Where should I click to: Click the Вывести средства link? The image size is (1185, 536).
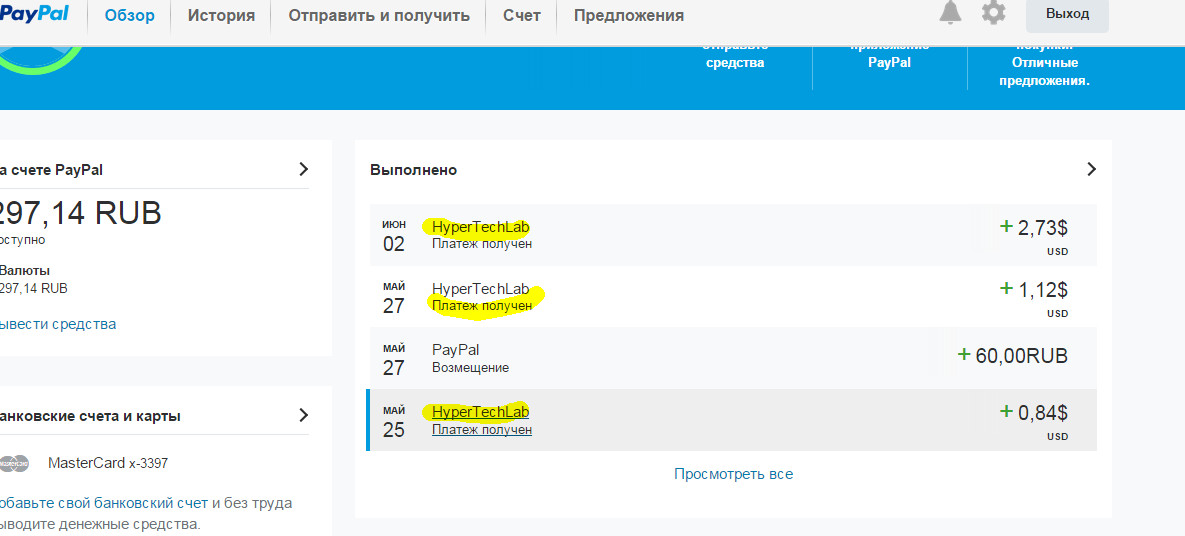pyautogui.click(x=58, y=324)
